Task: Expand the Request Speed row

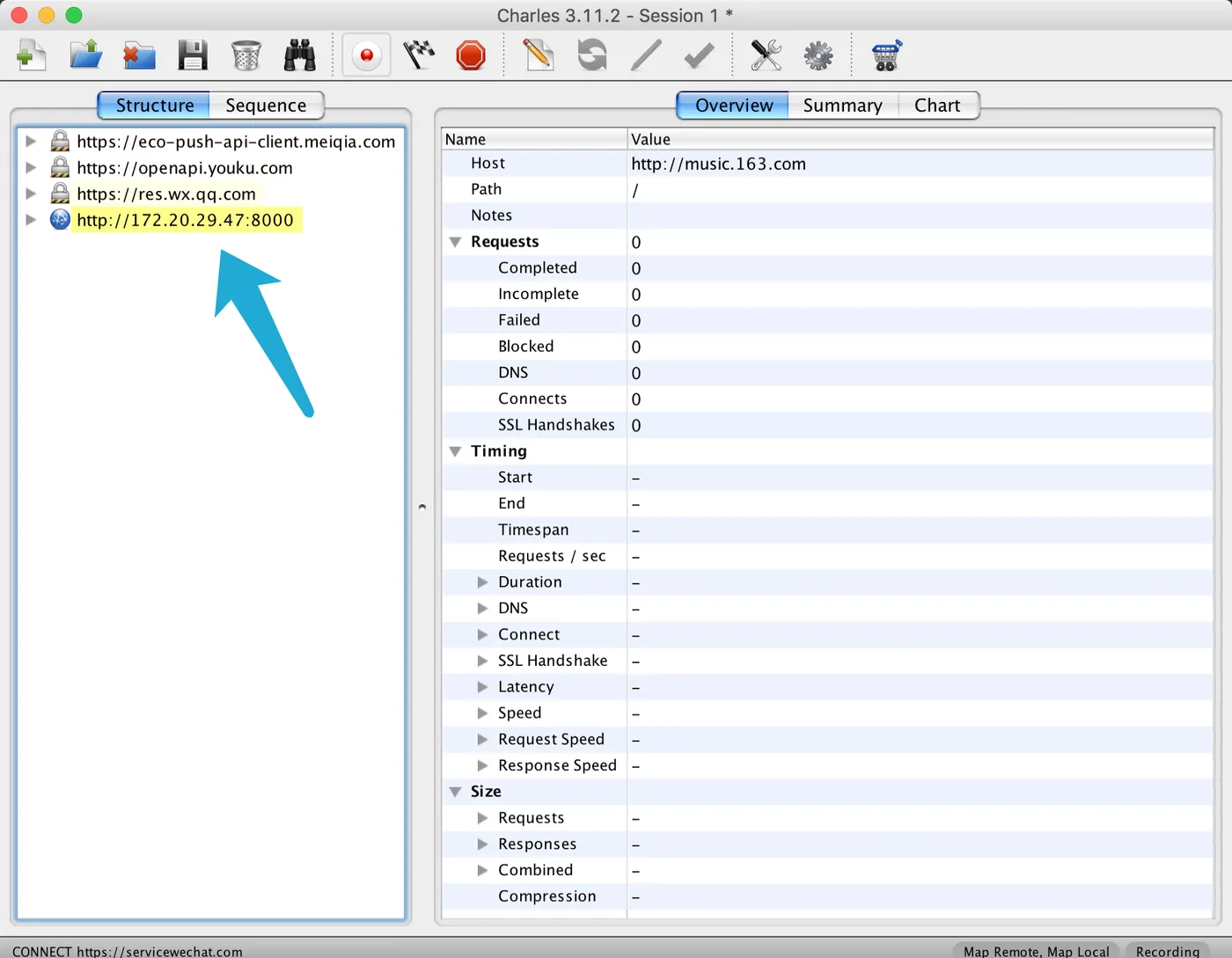Action: (482, 739)
